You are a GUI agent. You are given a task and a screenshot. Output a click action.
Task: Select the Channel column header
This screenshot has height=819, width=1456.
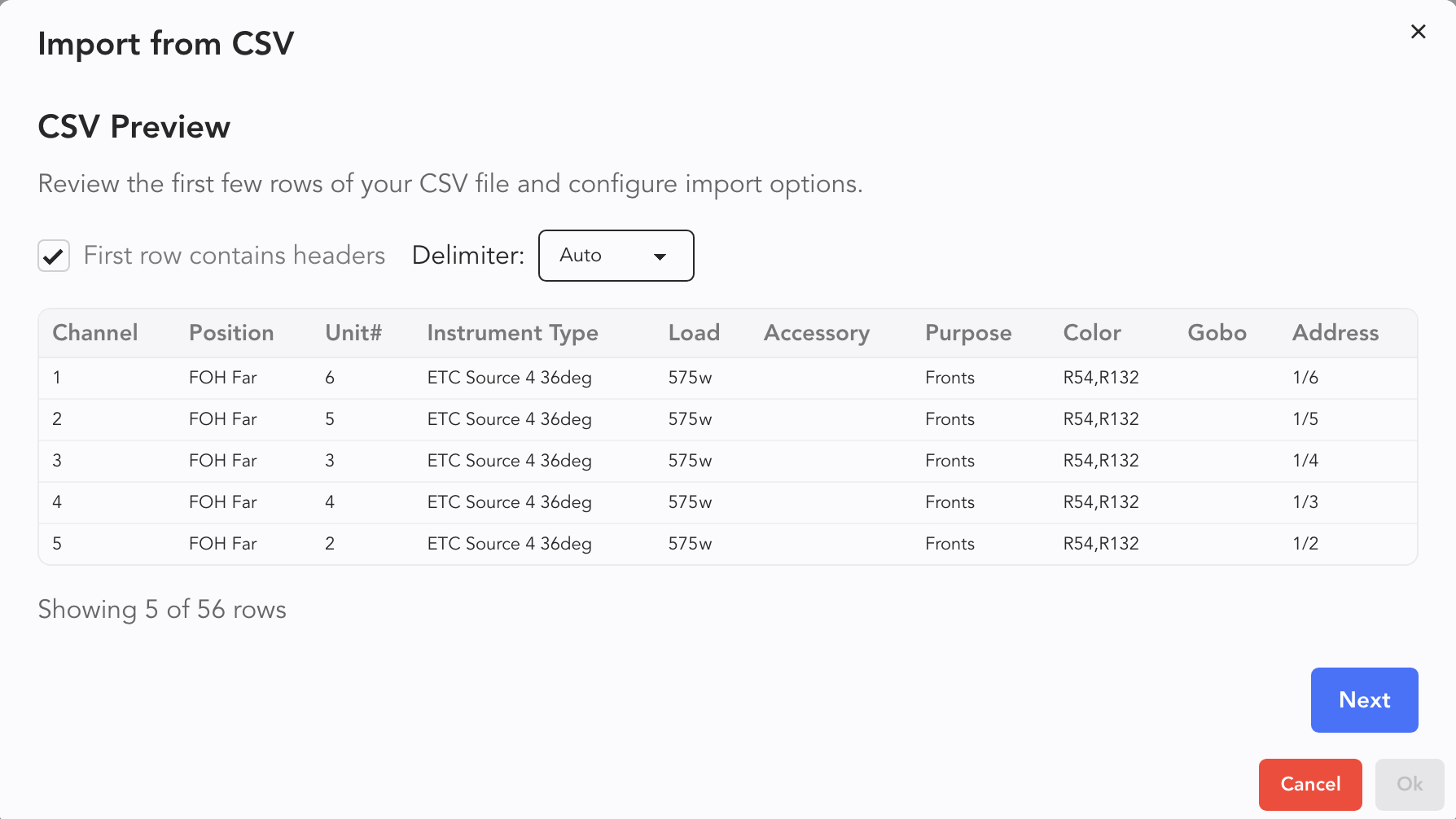(x=95, y=333)
